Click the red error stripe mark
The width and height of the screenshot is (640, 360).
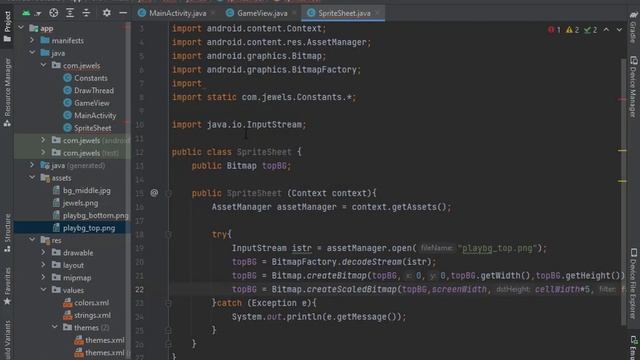click(x=622, y=99)
